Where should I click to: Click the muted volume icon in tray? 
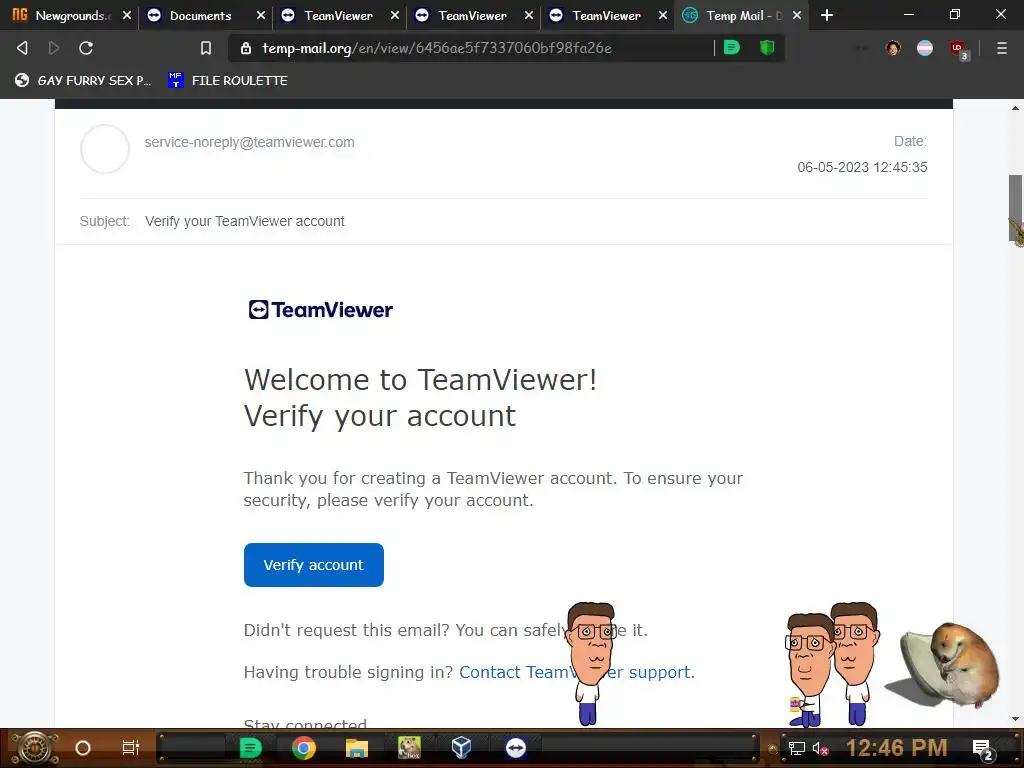coord(820,749)
